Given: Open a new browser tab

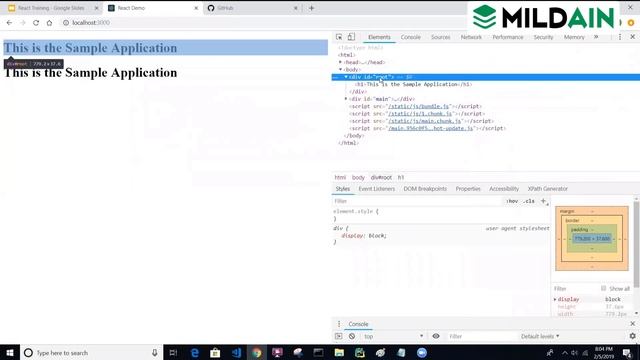Looking at the screenshot, I should click(311, 8).
